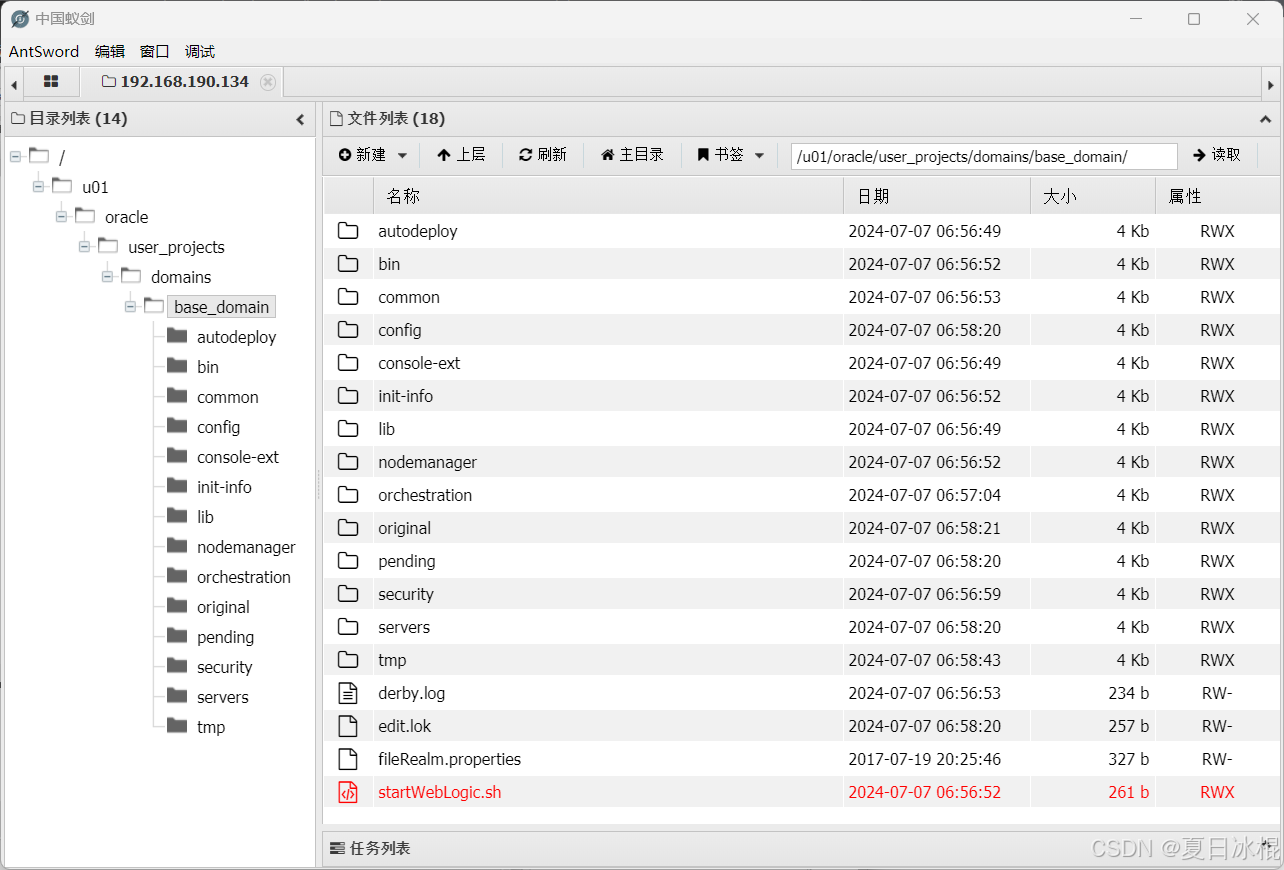This screenshot has height=870, width=1284.
Task: Click the console-ext folder icon in the tree
Action: click(177, 456)
